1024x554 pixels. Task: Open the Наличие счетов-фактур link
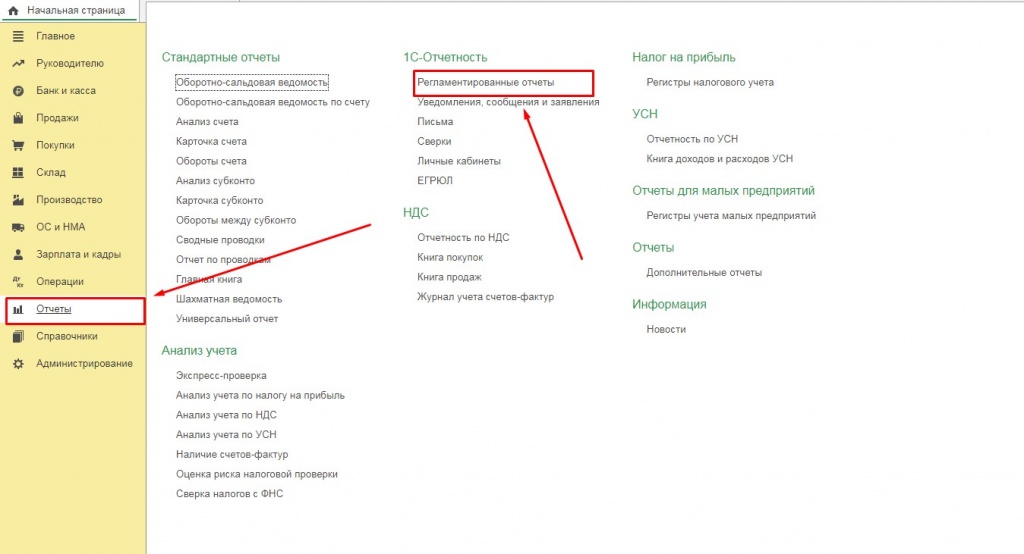click(232, 454)
